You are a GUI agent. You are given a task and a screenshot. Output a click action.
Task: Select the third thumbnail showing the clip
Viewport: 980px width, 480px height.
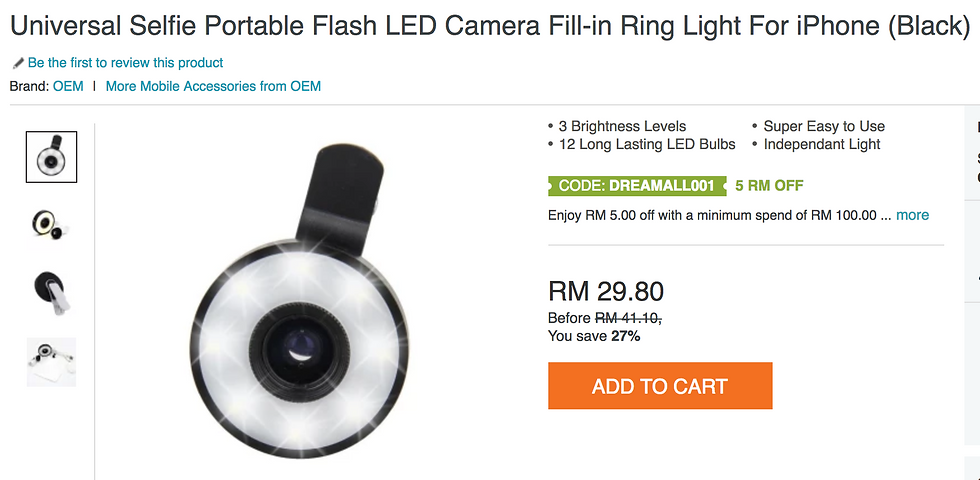tap(51, 292)
